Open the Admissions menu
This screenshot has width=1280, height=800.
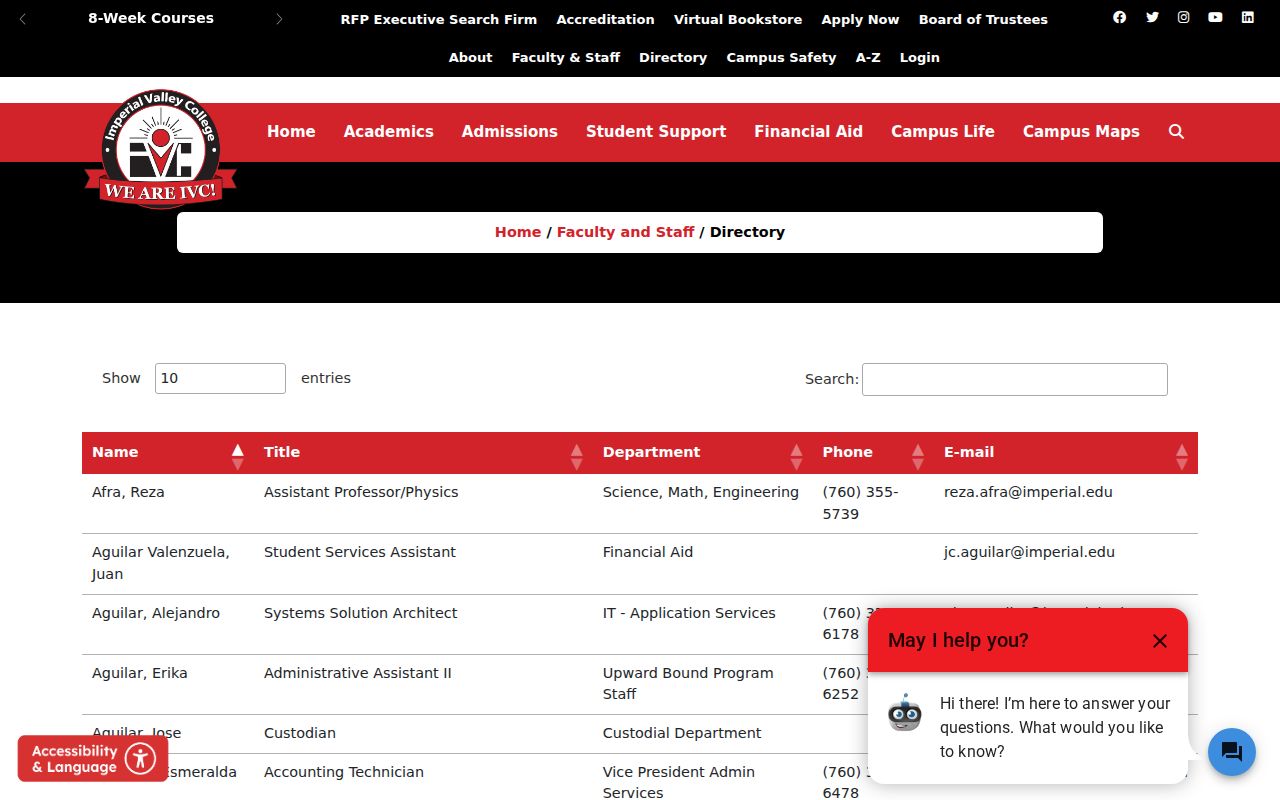click(x=510, y=132)
